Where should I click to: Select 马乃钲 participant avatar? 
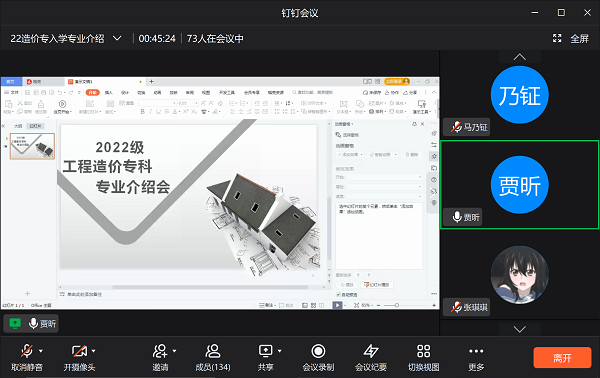tap(520, 95)
